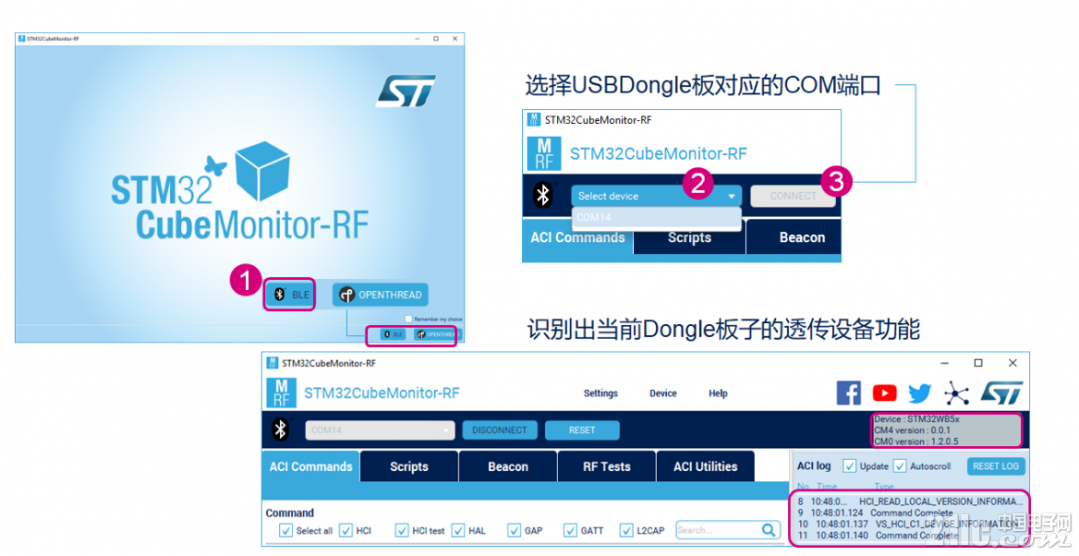Image resolution: width=1079 pixels, height=556 pixels.
Task: Tick the Remember my choice checkbox
Action: click(x=409, y=319)
